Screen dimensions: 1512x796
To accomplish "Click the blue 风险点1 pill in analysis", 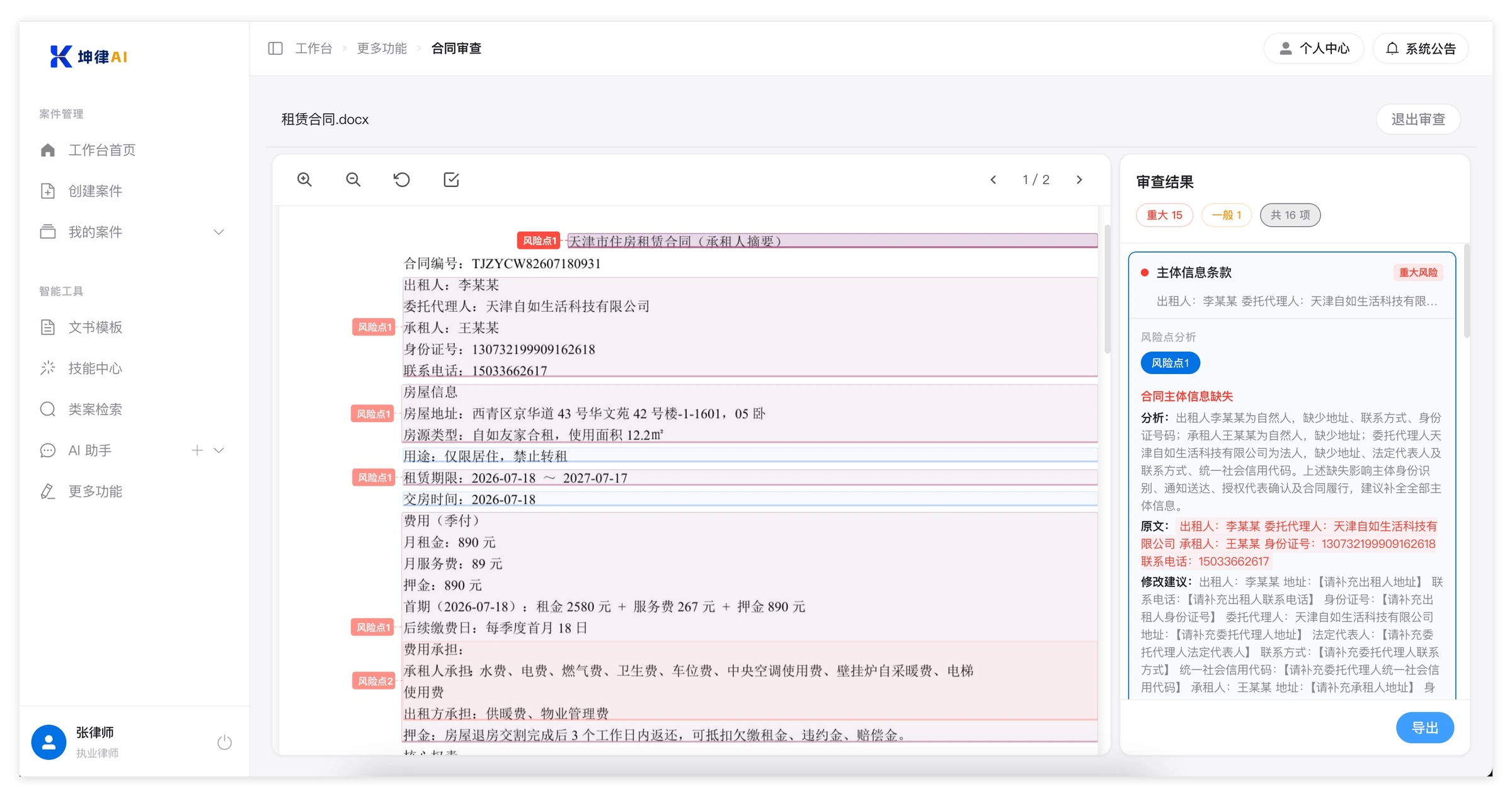I will [x=1170, y=363].
